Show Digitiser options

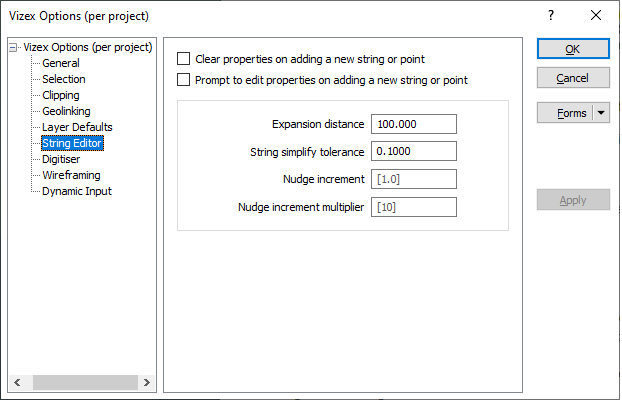62,159
